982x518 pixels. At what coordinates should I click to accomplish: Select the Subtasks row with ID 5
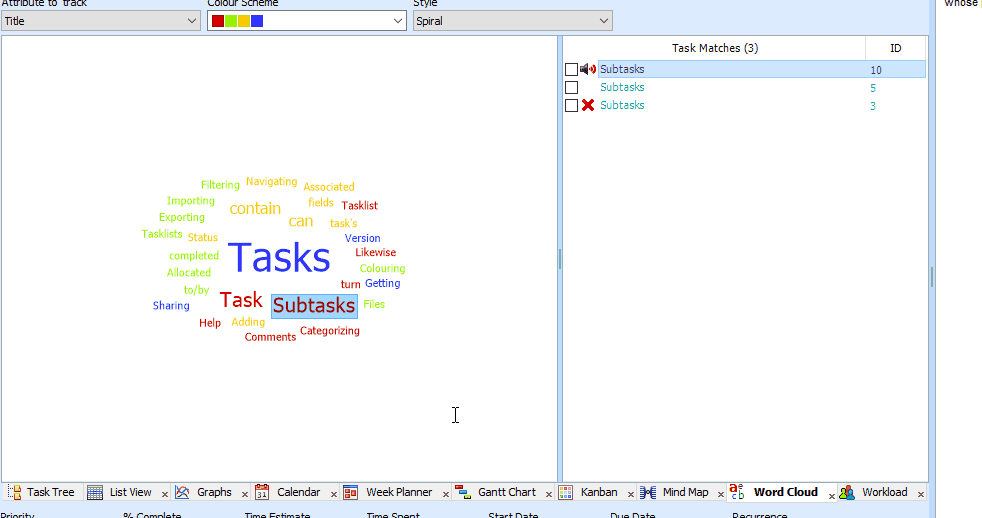762,88
